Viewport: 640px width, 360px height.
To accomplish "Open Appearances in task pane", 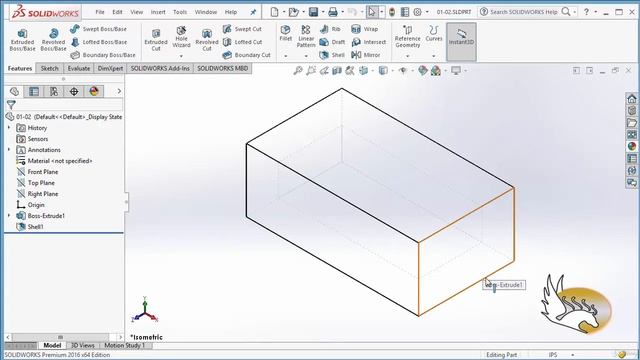I will [632, 147].
